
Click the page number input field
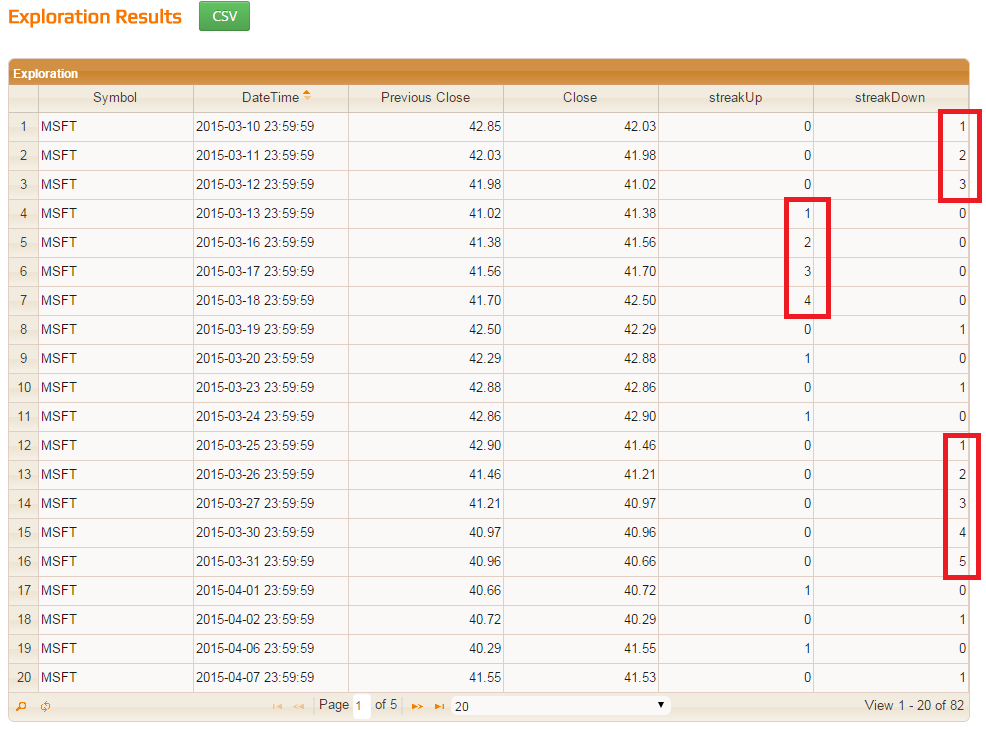point(361,706)
